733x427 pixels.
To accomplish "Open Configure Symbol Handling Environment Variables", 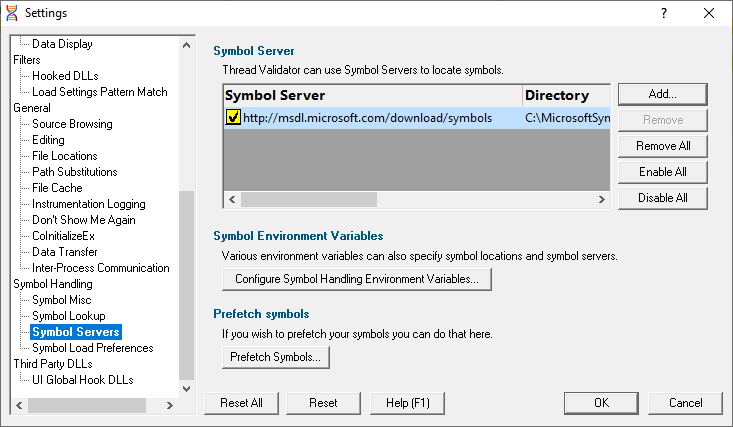I will 357,279.
